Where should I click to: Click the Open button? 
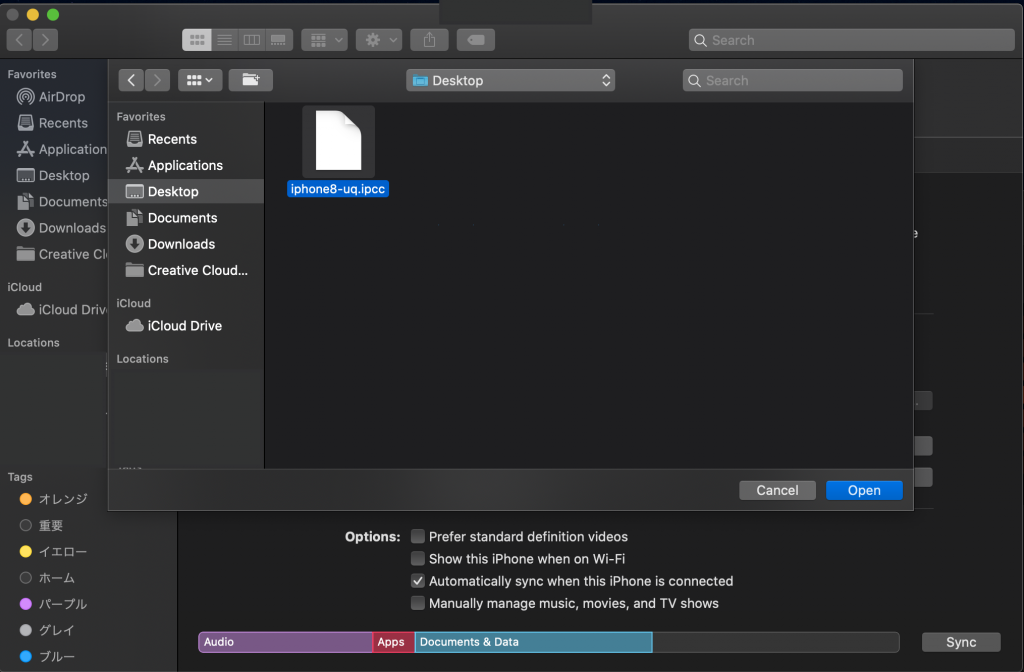coord(864,490)
